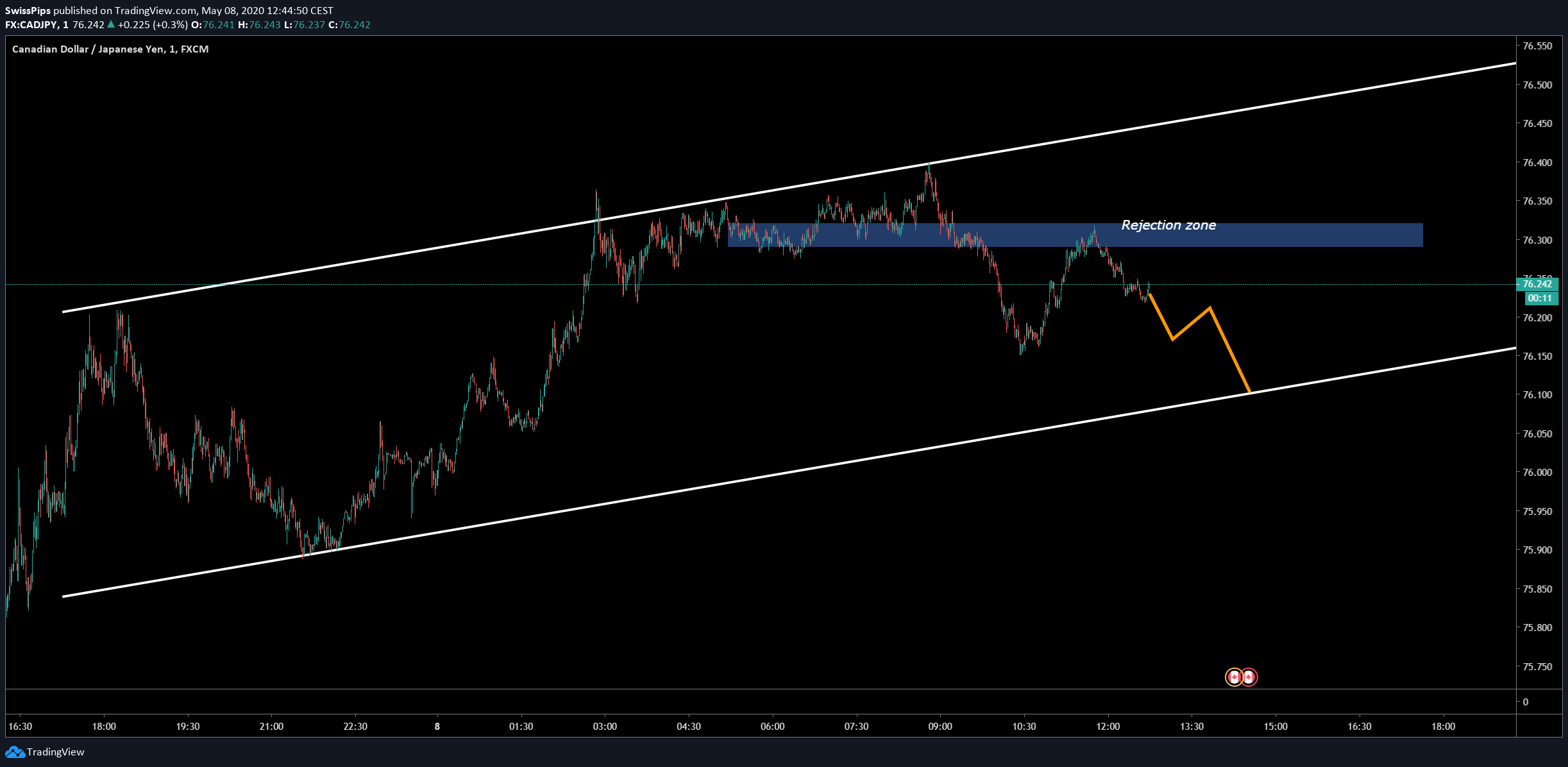Click the date label 8 on time axis
Viewport: 1568px width, 767px height.
tap(437, 727)
